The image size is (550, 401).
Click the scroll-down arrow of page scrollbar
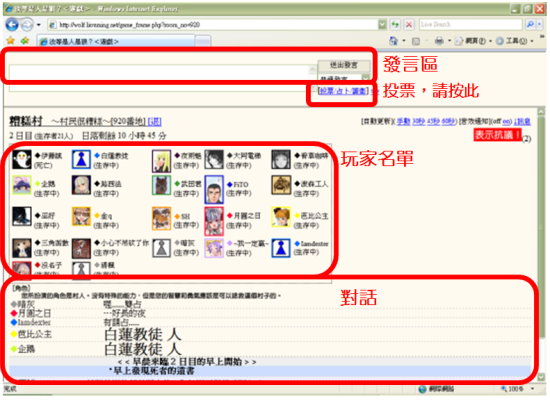pyautogui.click(x=541, y=377)
